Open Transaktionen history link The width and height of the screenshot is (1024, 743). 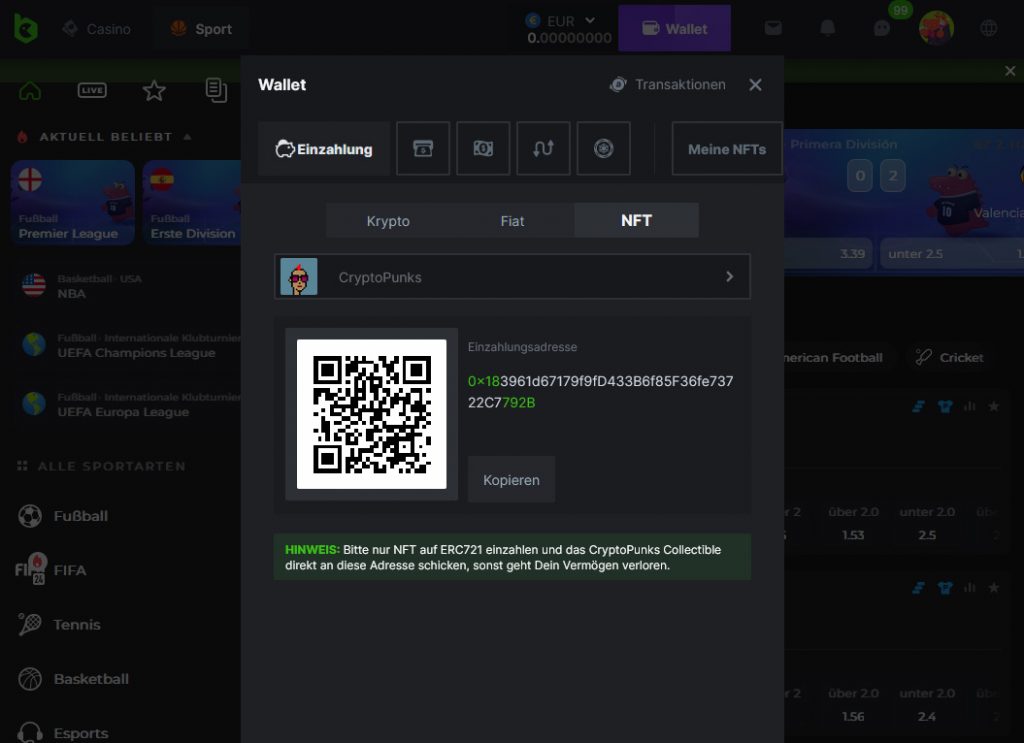coord(667,84)
